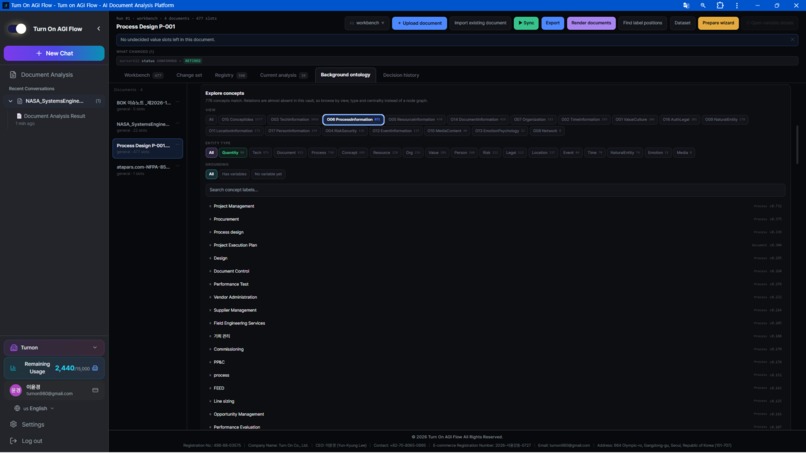Viewport: 806px width, 453px height.
Task: Open the Document Analysis Result entry
Action: click(54, 116)
